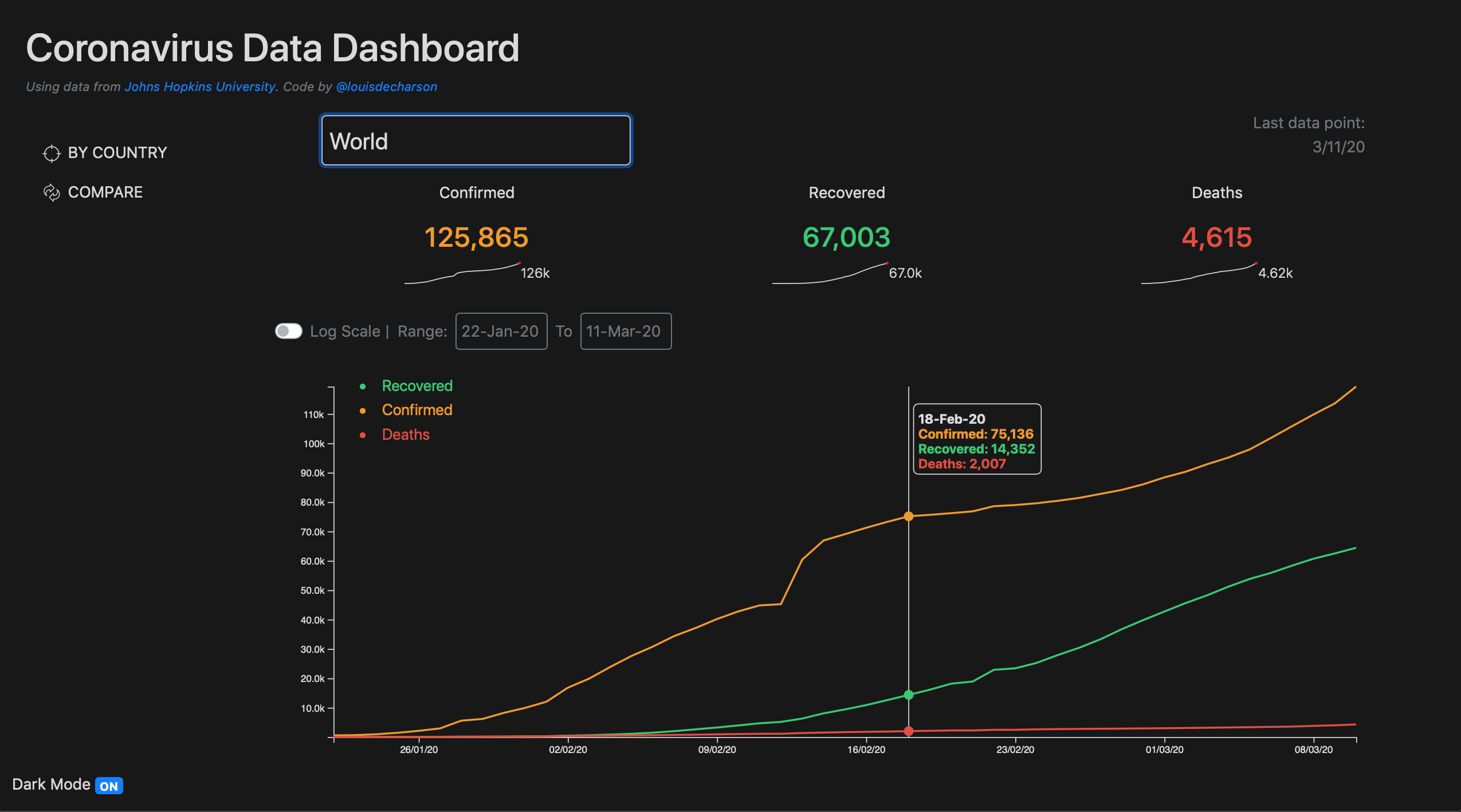Click the orange marker on the 18-Feb-20 hover line

pos(909,516)
